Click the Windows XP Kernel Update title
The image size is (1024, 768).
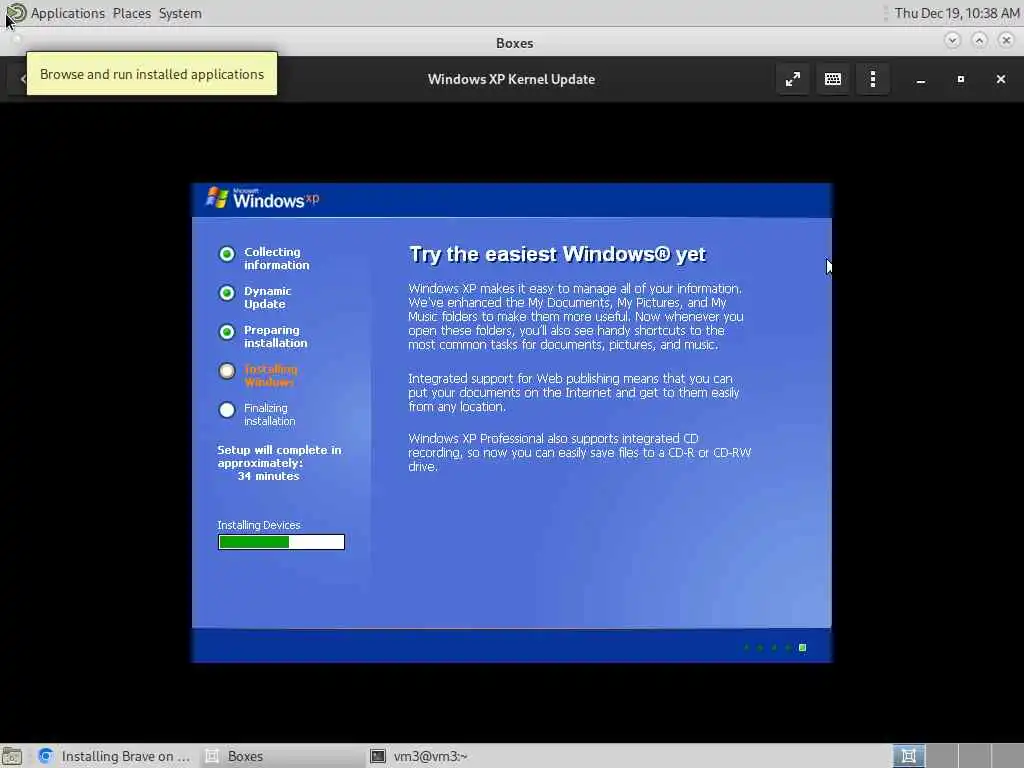pyautogui.click(x=511, y=80)
